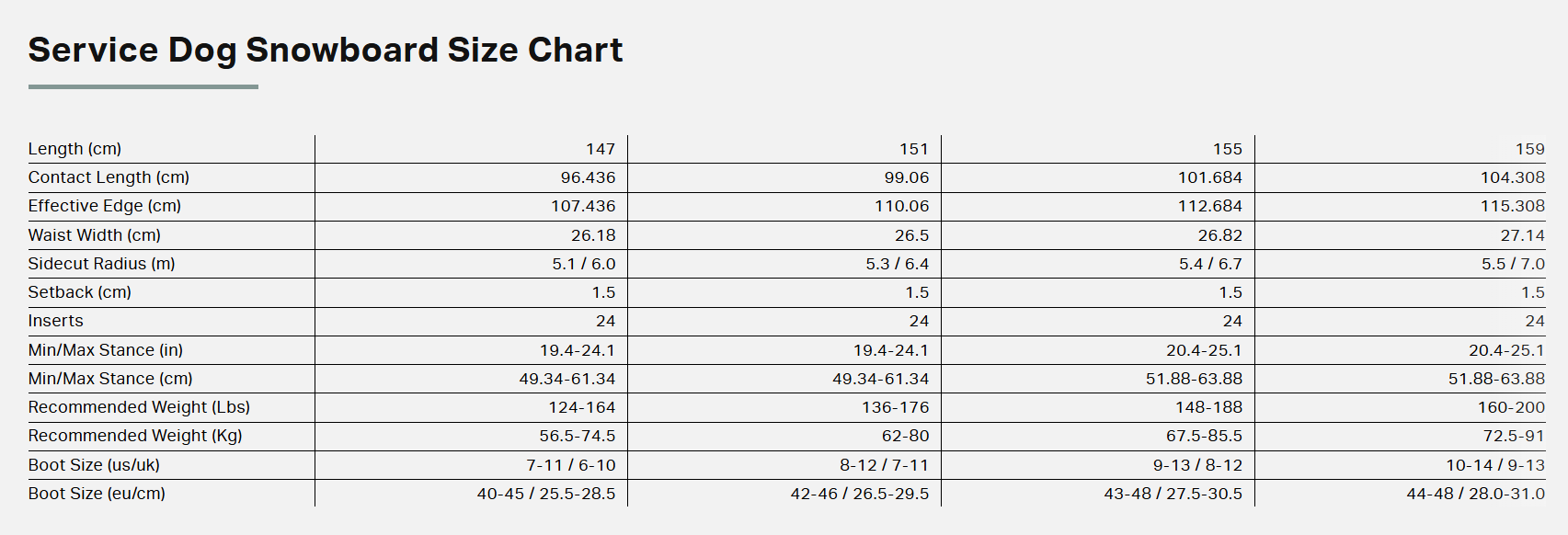
Task: Click the 44-48 / 28.0-31.0 boot size value
Action: [x=1475, y=494]
